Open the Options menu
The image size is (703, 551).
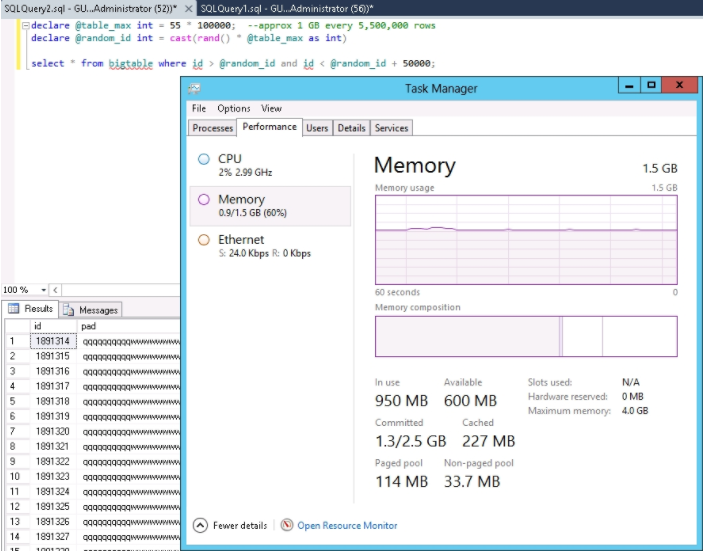[x=233, y=108]
